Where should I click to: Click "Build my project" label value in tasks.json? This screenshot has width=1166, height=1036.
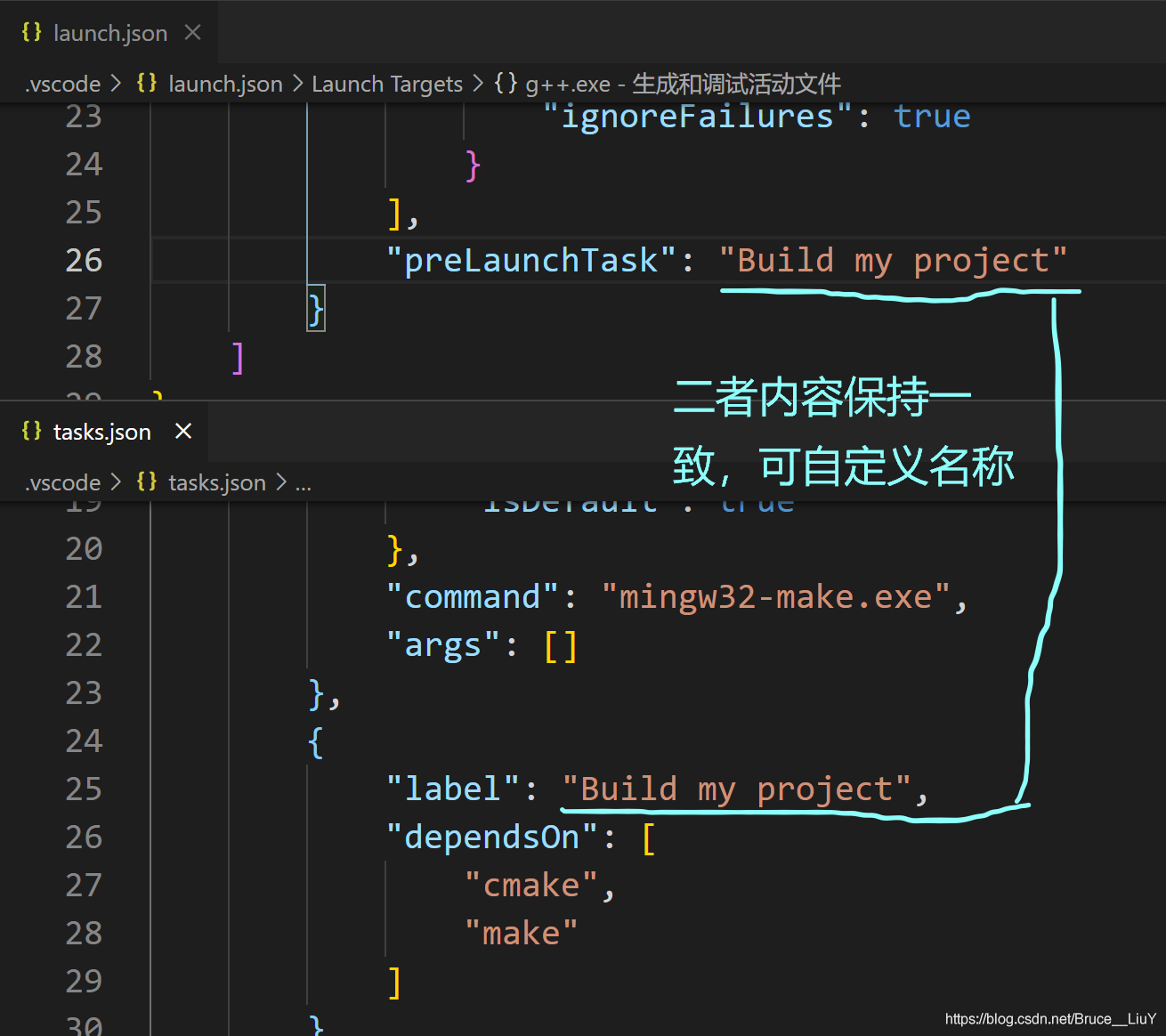click(x=736, y=789)
